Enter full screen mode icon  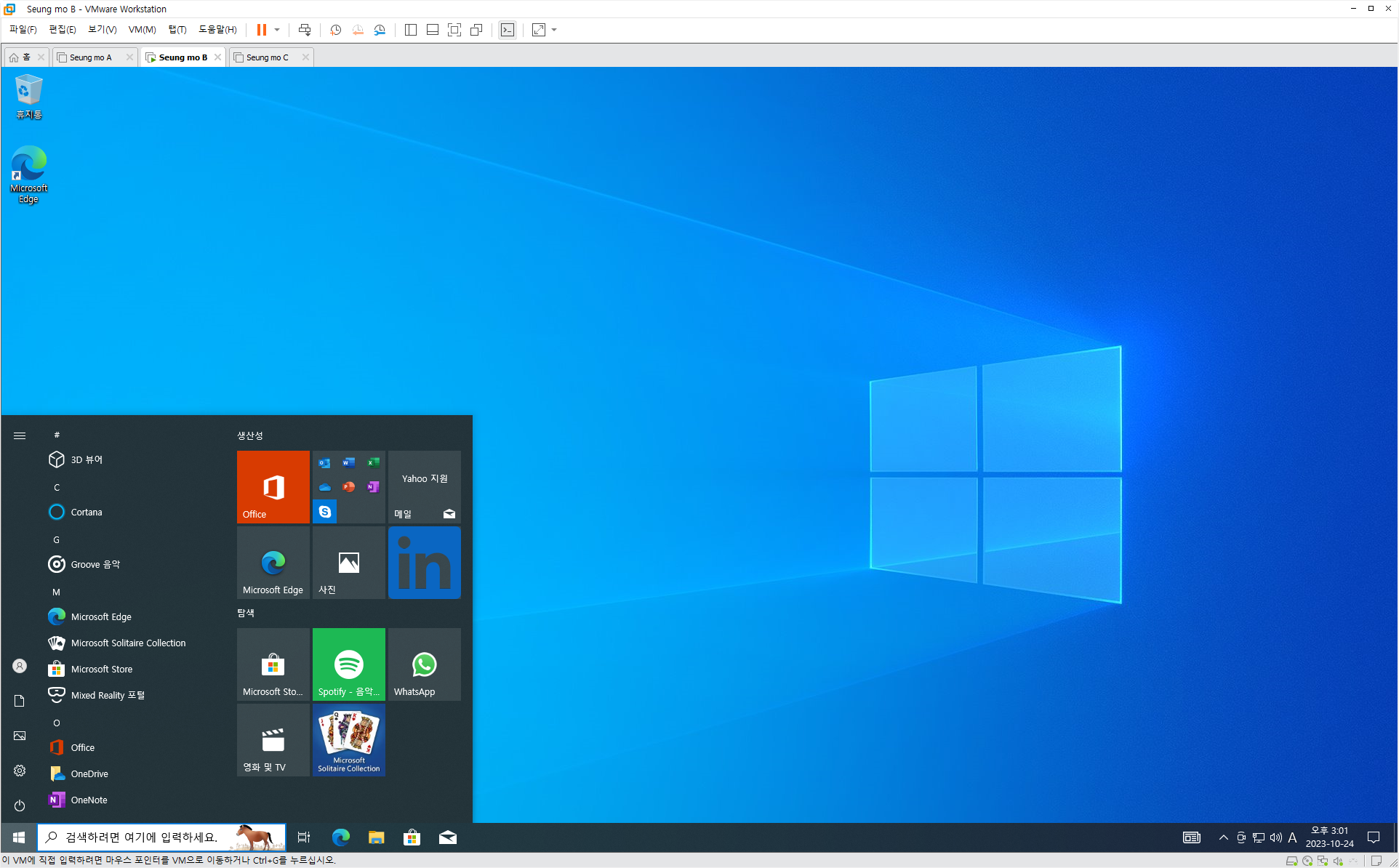pos(454,30)
